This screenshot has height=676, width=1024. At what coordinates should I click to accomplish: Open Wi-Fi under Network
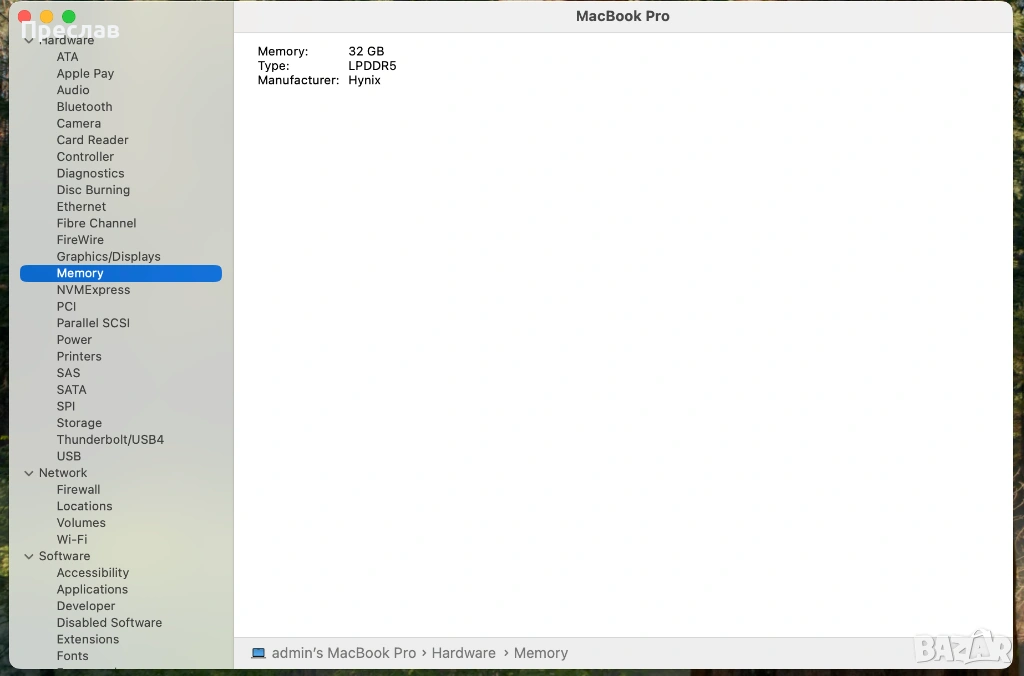point(71,539)
